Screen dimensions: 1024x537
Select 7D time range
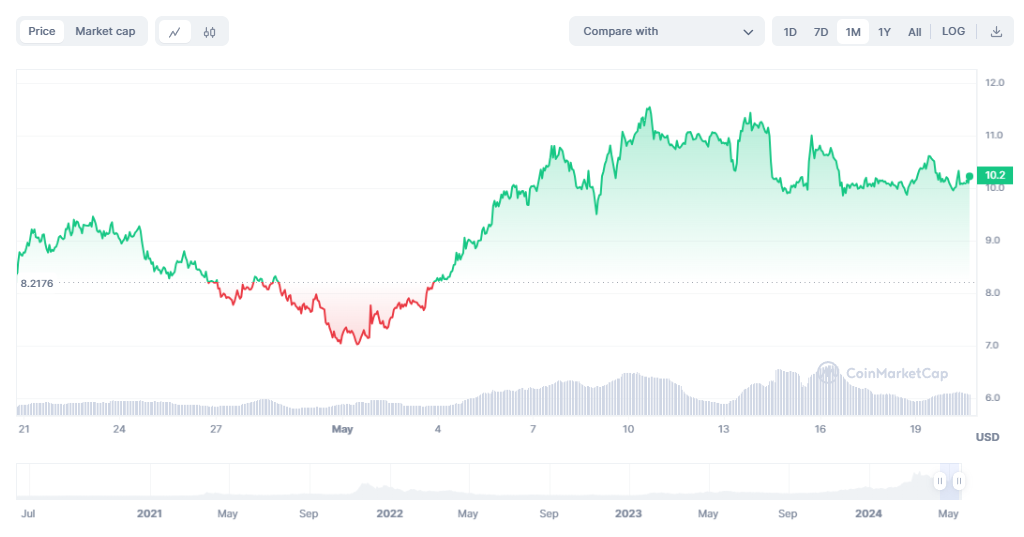tap(821, 32)
